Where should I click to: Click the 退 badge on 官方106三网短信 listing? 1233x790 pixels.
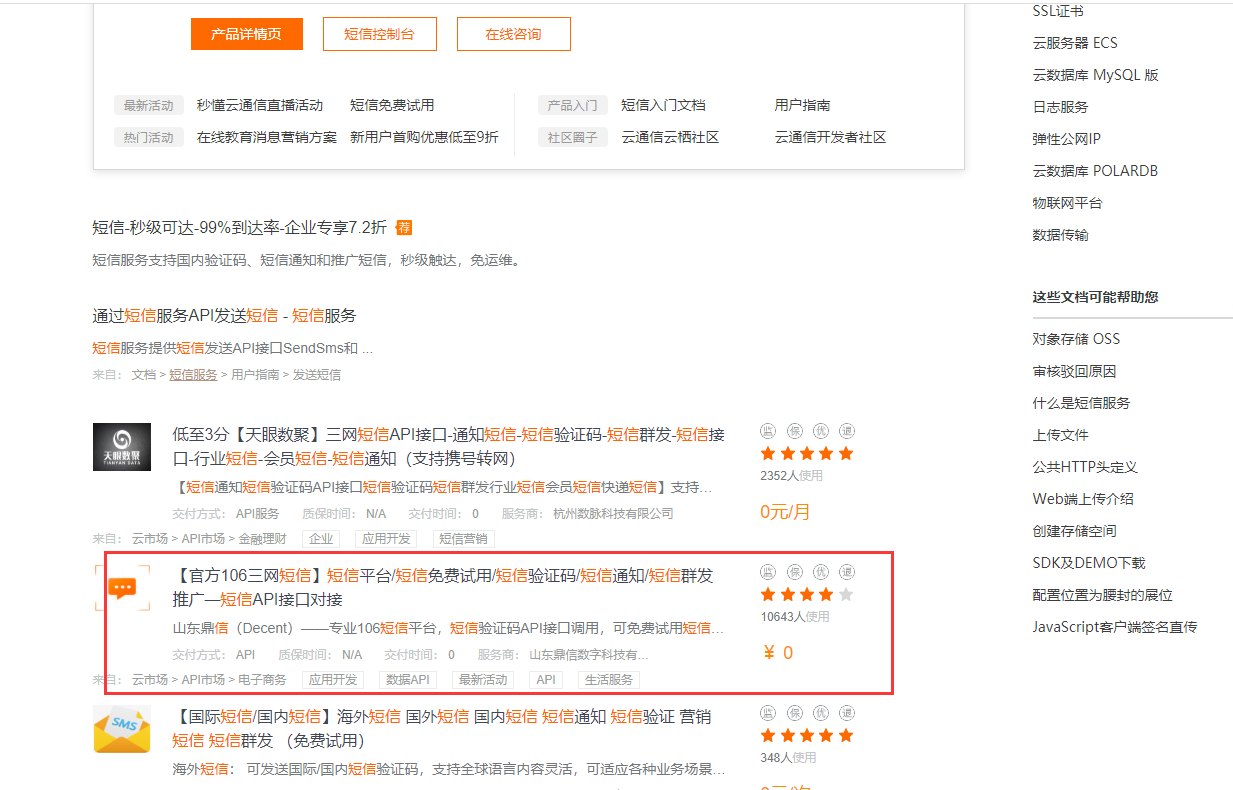pyautogui.click(x=846, y=572)
